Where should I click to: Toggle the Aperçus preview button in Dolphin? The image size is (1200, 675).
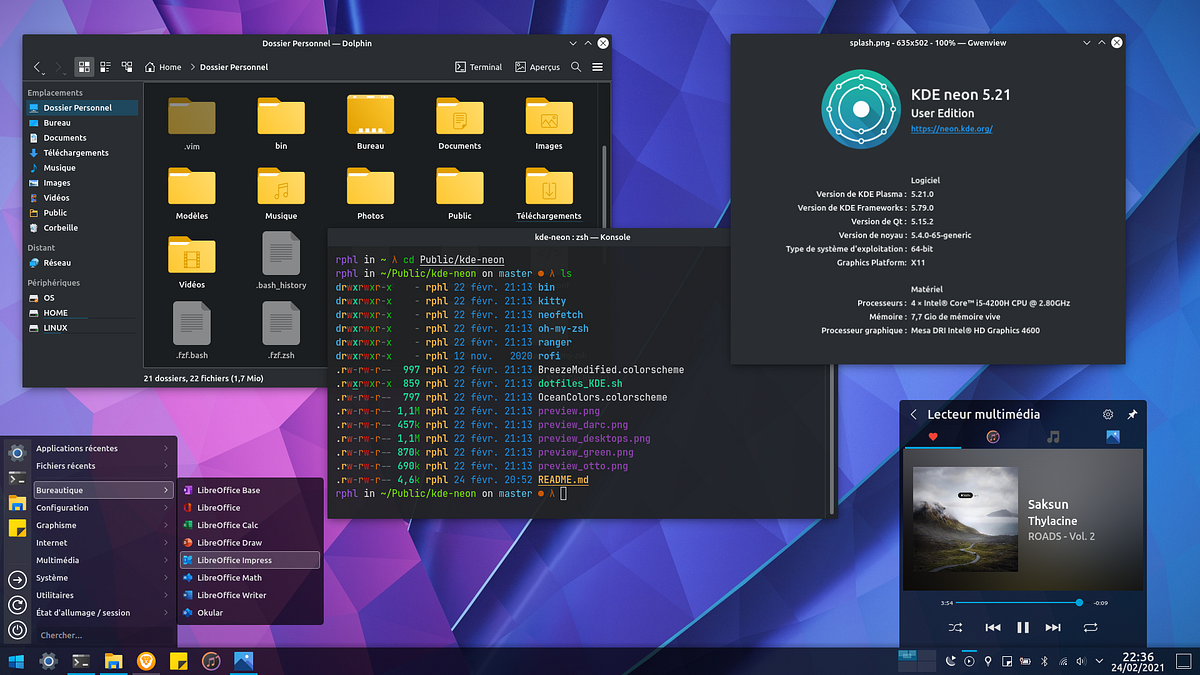click(x=537, y=67)
